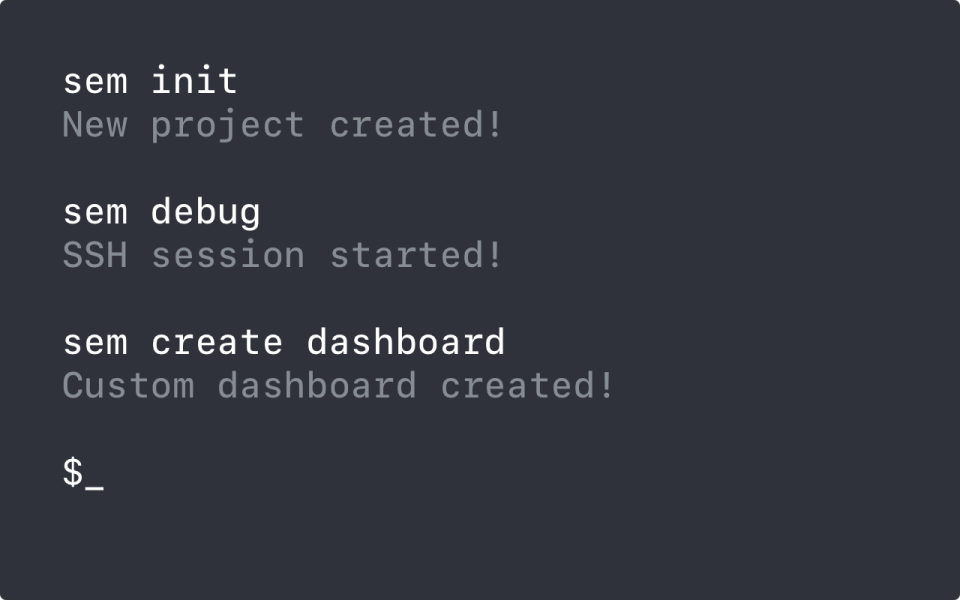Click "sem" in the "sem create dashboard" command
The height and width of the screenshot is (600, 960).
[95, 343]
